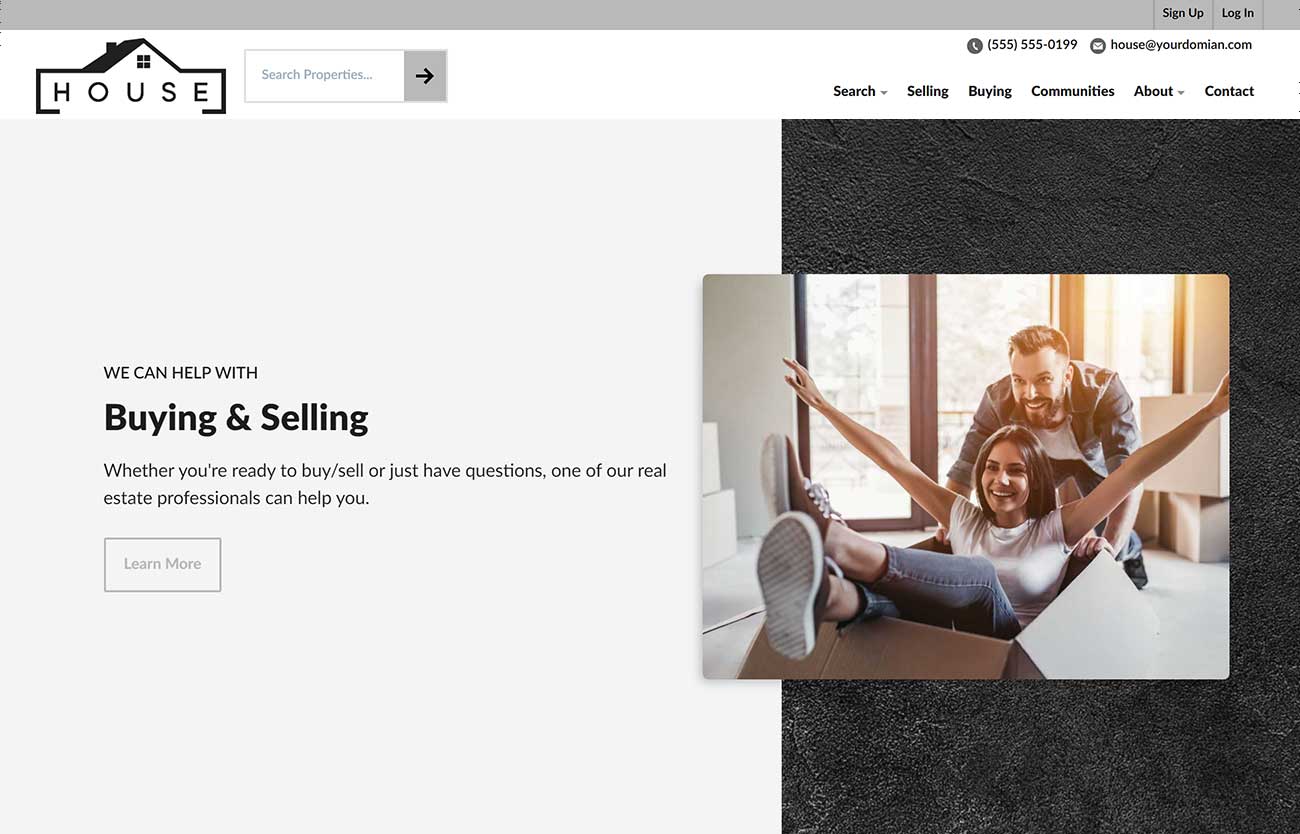Click the email envelope icon
Image resolution: width=1300 pixels, height=834 pixels.
click(x=1098, y=46)
